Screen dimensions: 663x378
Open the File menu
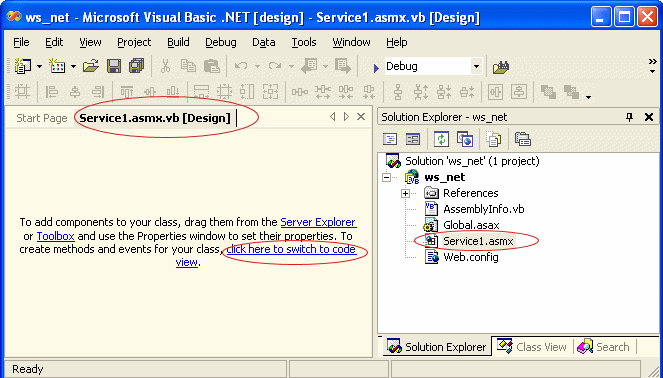point(21,42)
